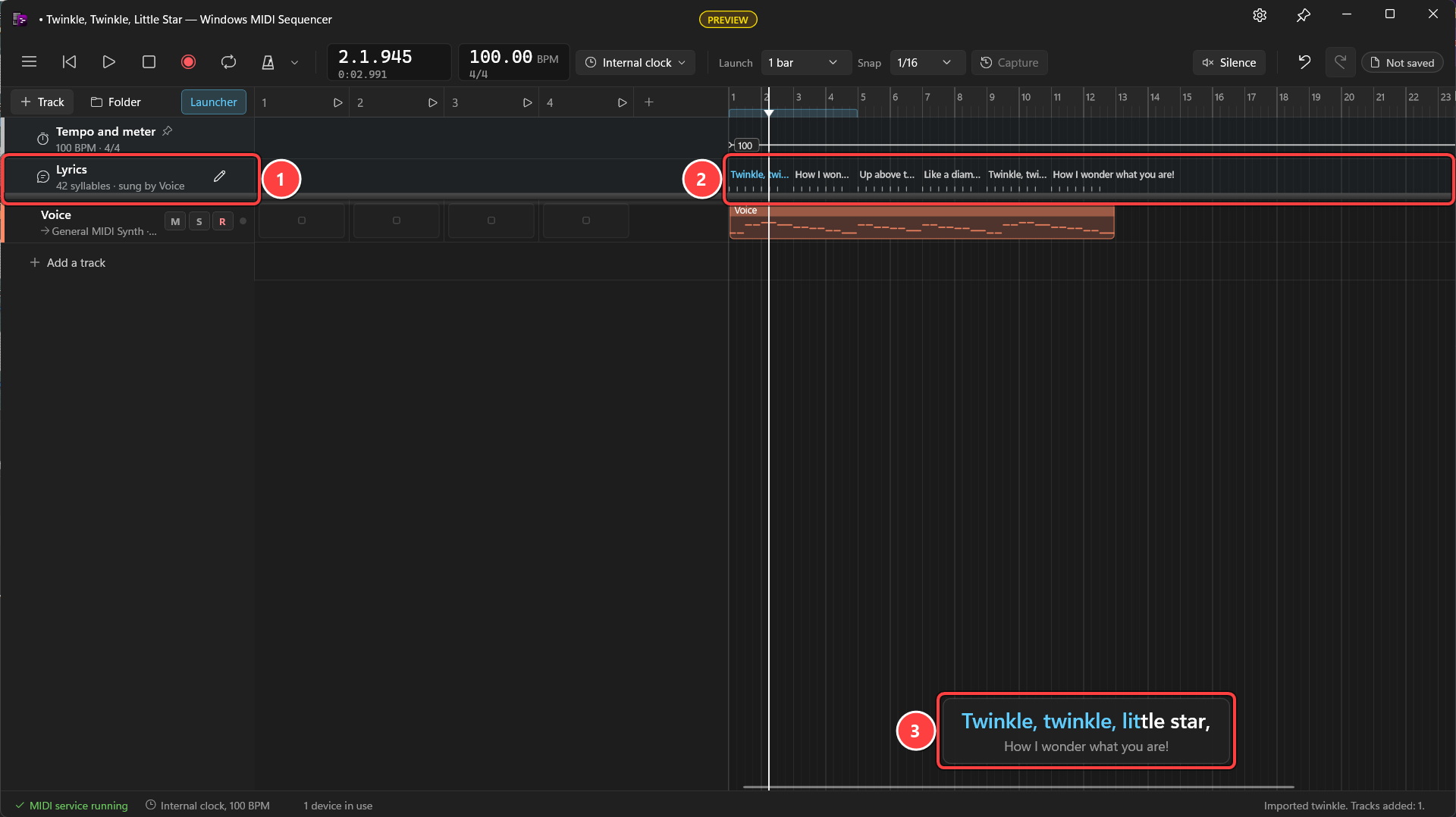
Task: Undo the last action
Action: click(x=1304, y=62)
